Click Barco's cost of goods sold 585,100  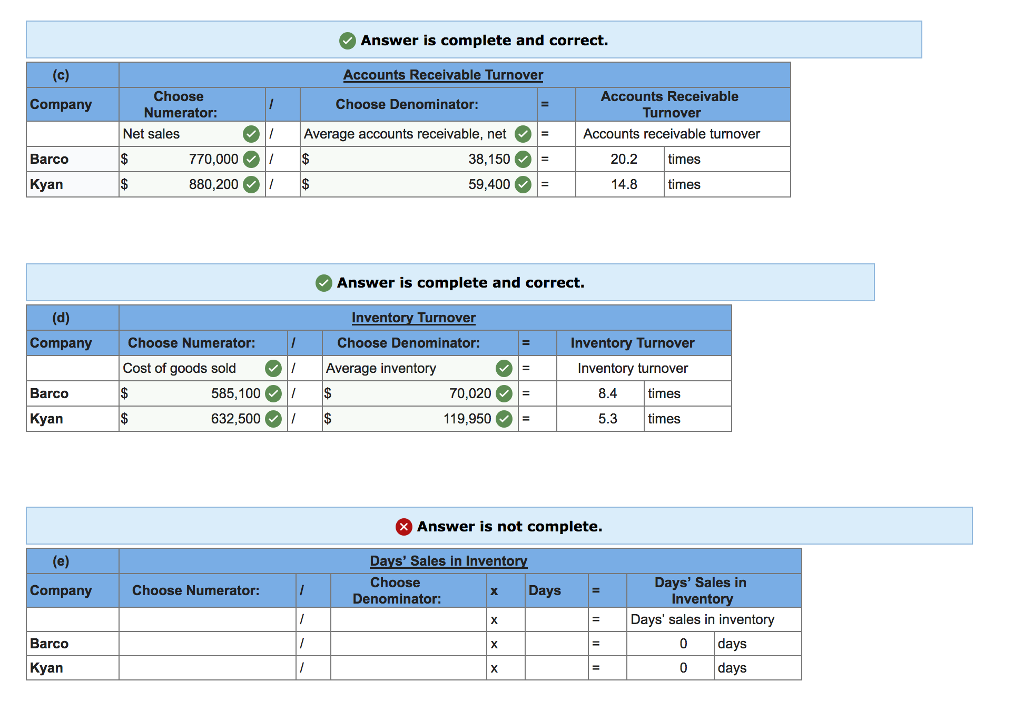pos(236,394)
